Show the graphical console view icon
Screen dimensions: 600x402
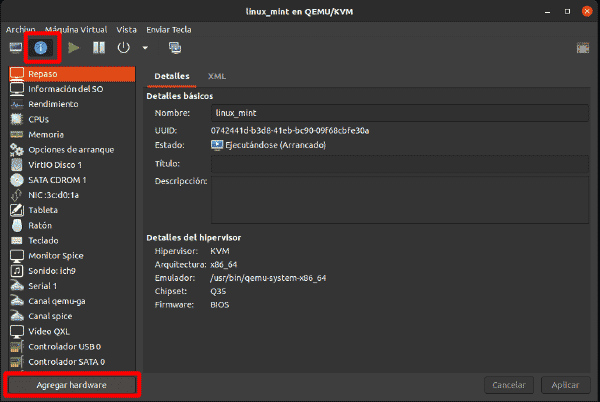coord(16,48)
